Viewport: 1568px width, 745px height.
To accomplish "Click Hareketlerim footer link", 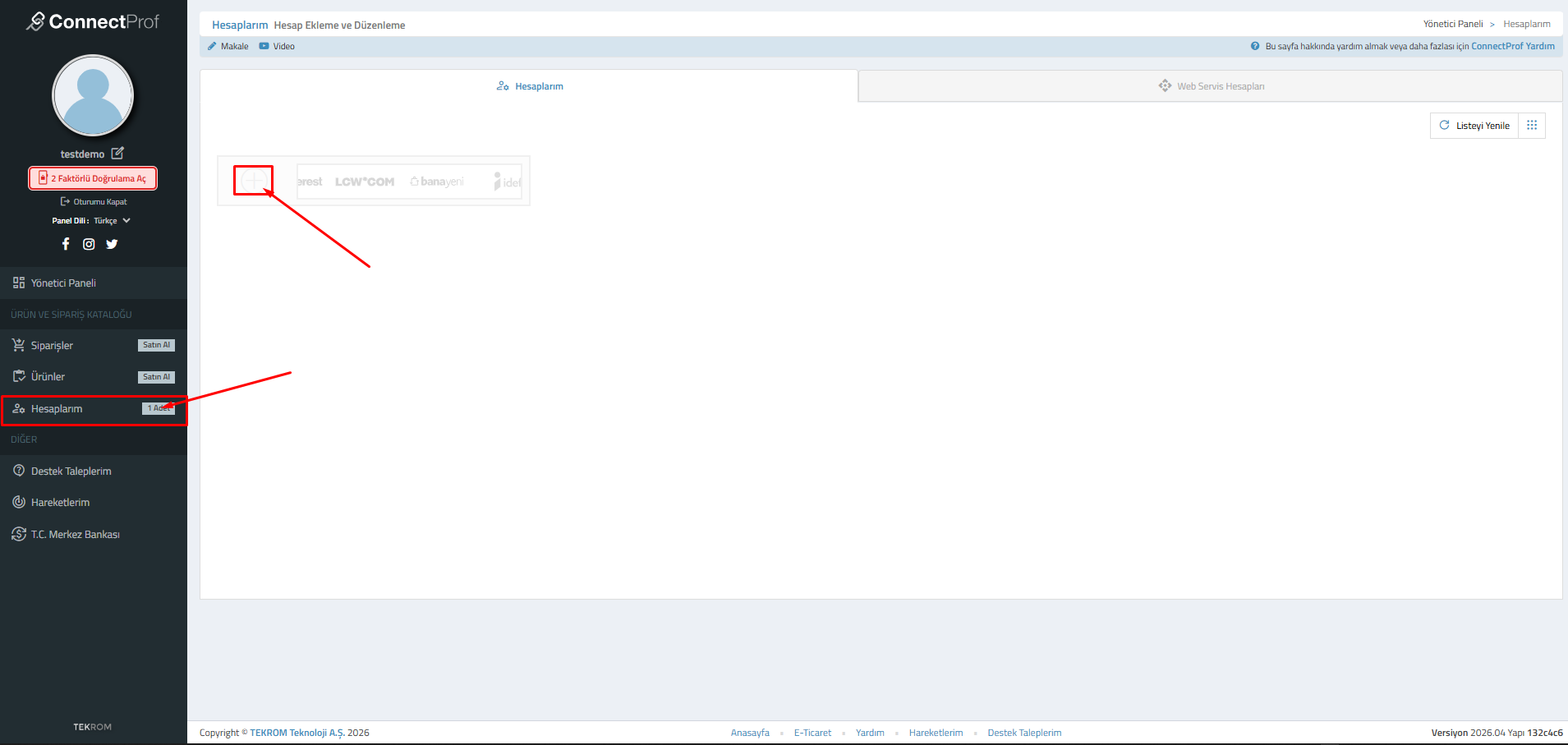I will pos(936,733).
